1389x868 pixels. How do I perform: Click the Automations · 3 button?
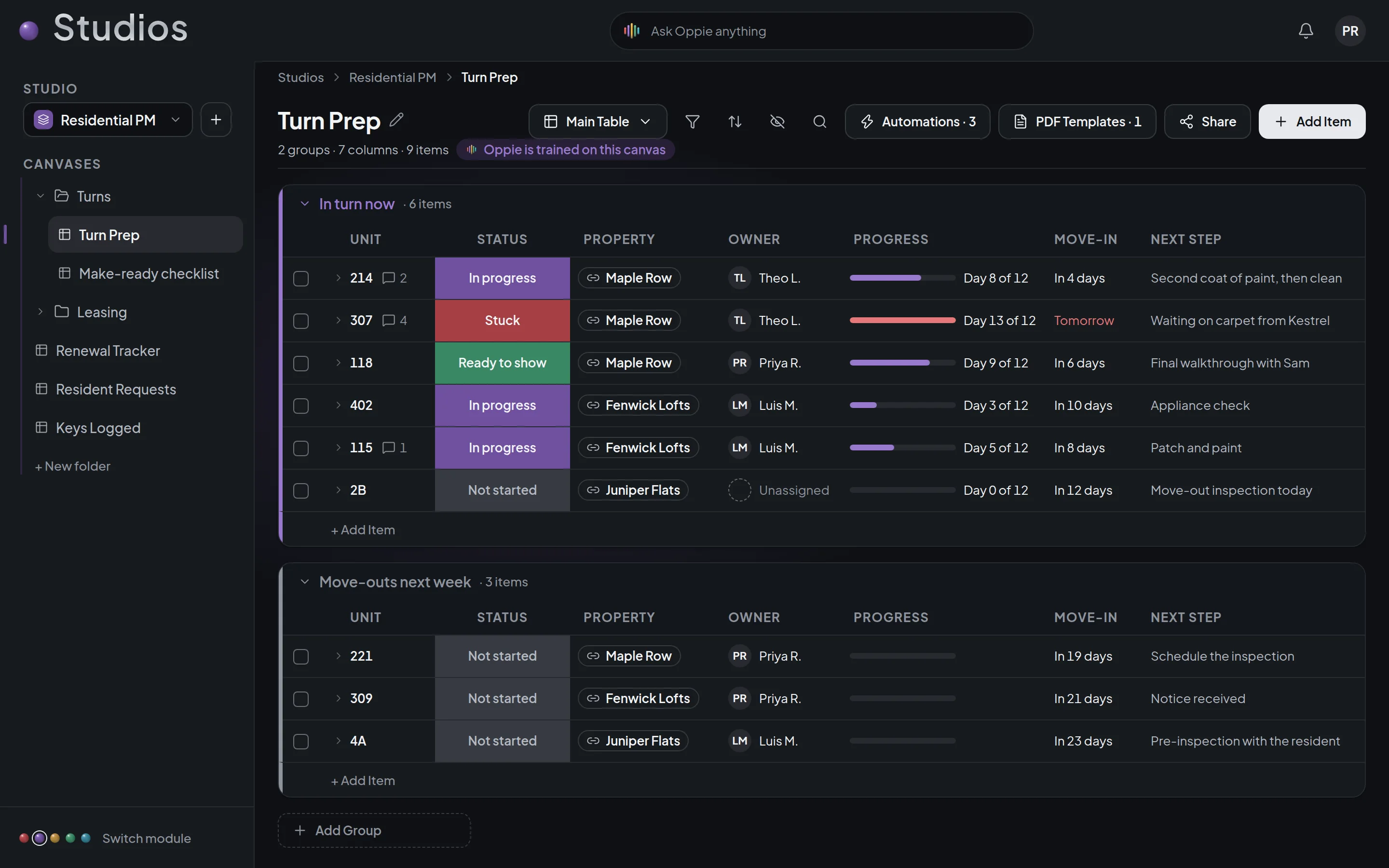(x=917, y=122)
